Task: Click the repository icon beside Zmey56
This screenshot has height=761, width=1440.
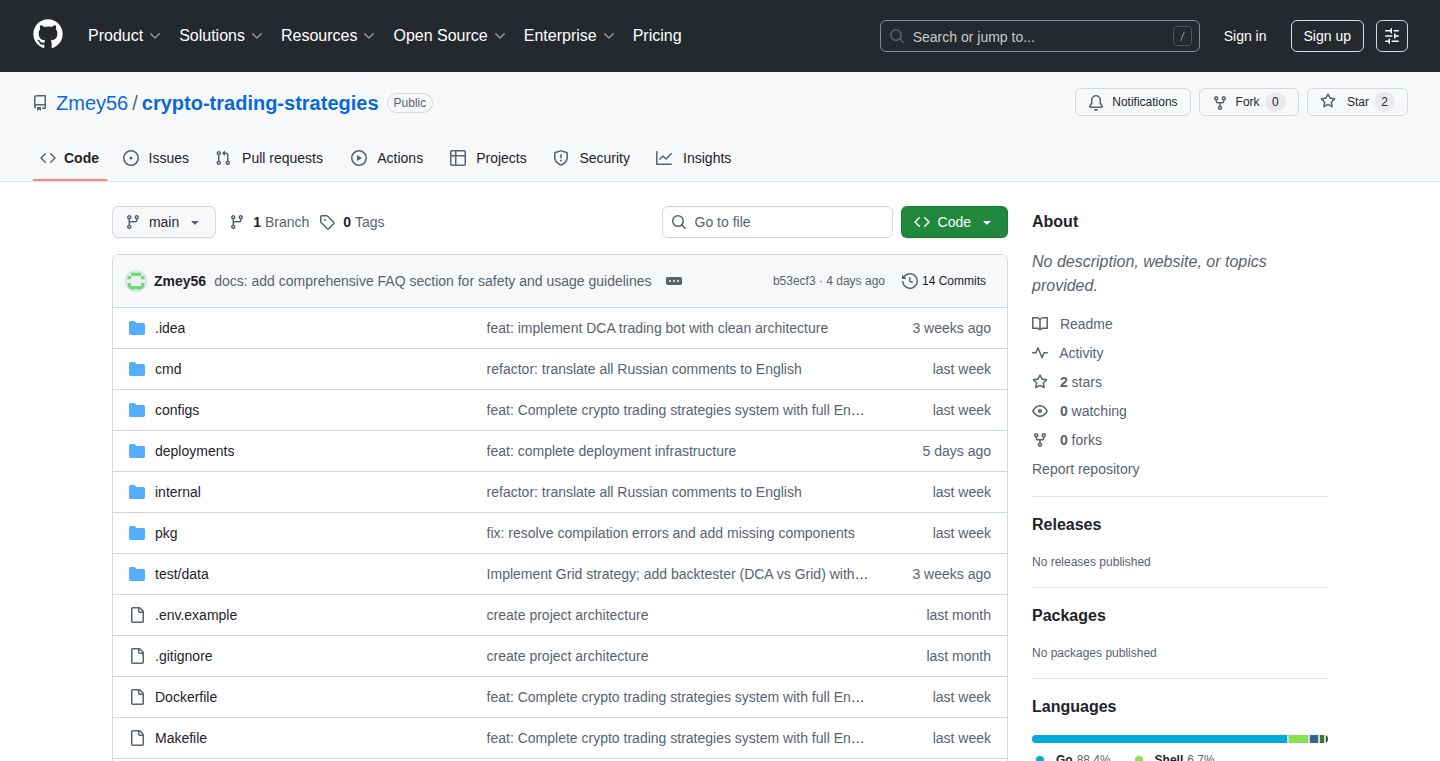Action: [x=40, y=103]
